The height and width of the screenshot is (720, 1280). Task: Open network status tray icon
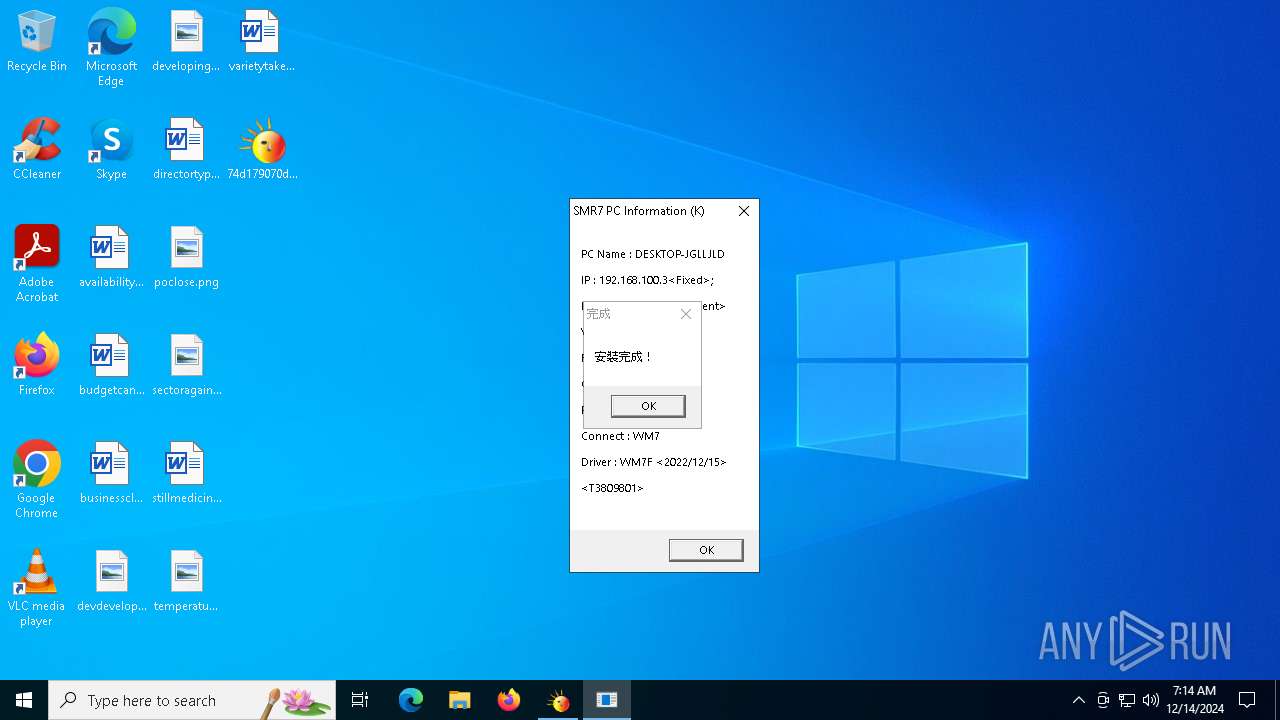(1127, 700)
